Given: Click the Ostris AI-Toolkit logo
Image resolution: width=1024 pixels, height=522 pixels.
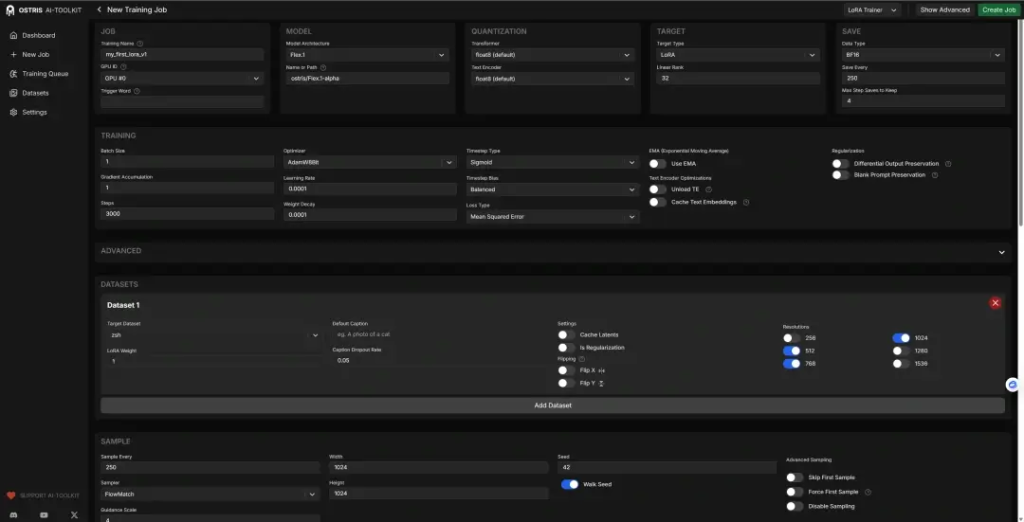Looking at the screenshot, I should (x=10, y=10).
